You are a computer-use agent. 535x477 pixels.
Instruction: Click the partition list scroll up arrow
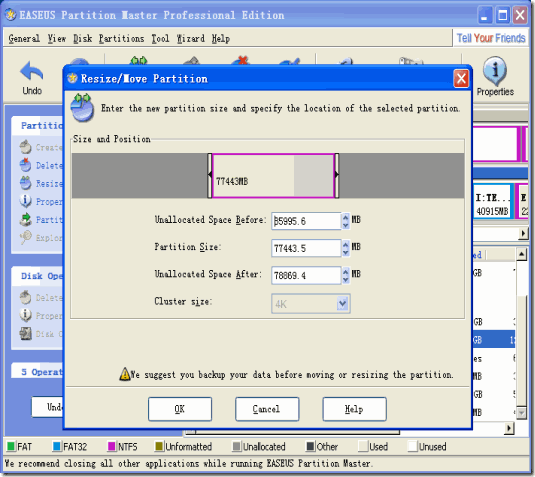pos(521,254)
